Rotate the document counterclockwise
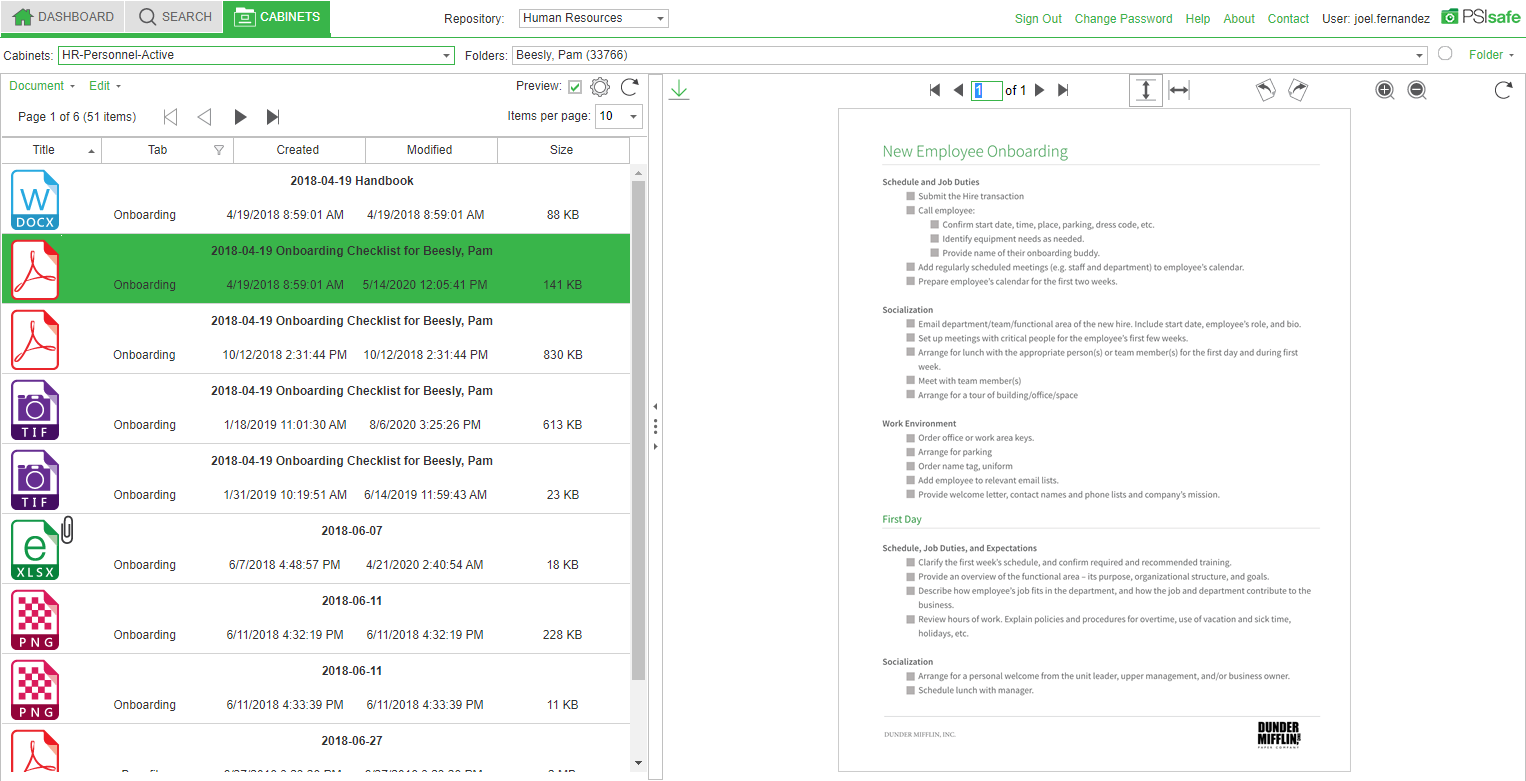This screenshot has height=781, width=1526. tap(1265, 89)
